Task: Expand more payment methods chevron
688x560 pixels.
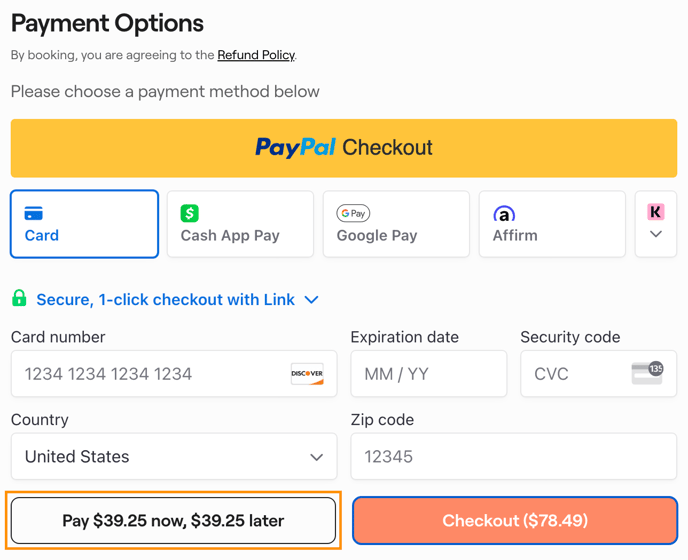Action: (x=656, y=234)
